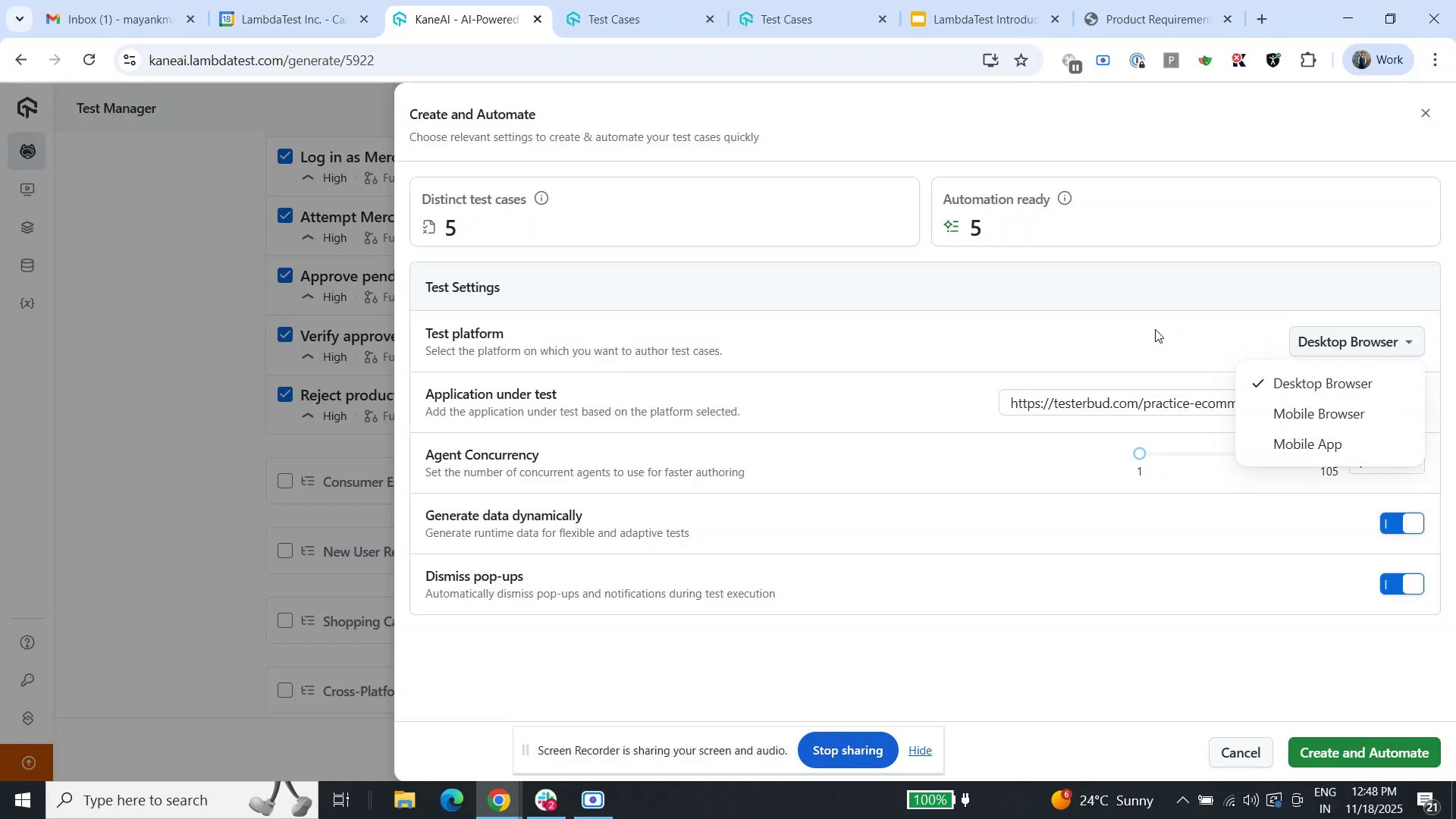The width and height of the screenshot is (1456, 819).
Task: Click the Create and Automate button
Action: click(x=1363, y=752)
